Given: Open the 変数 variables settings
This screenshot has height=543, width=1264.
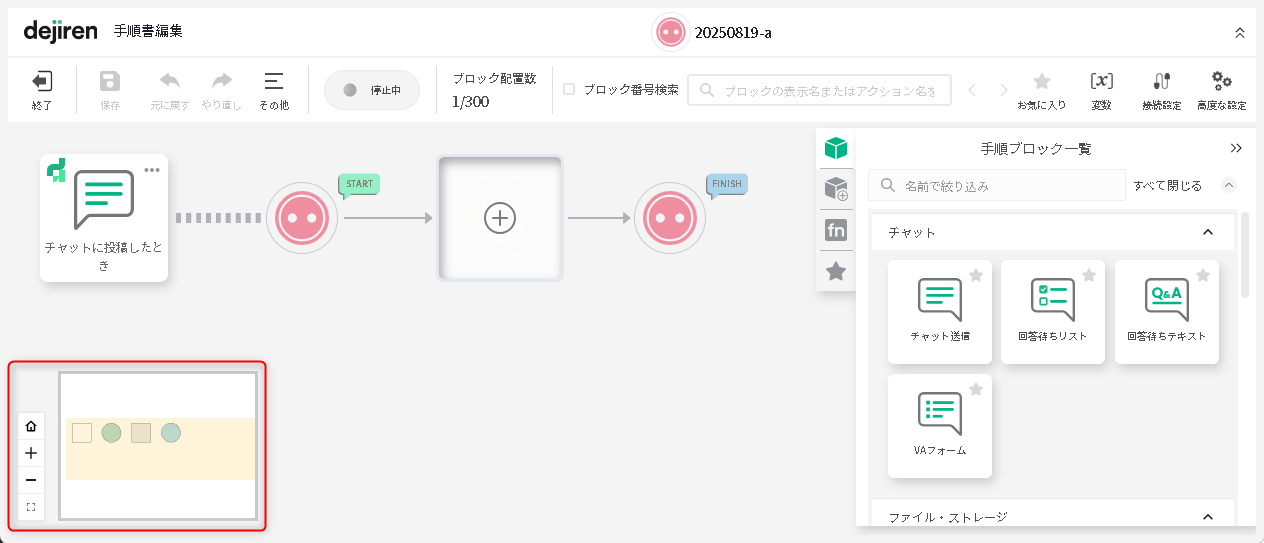Looking at the screenshot, I should point(1101,82).
